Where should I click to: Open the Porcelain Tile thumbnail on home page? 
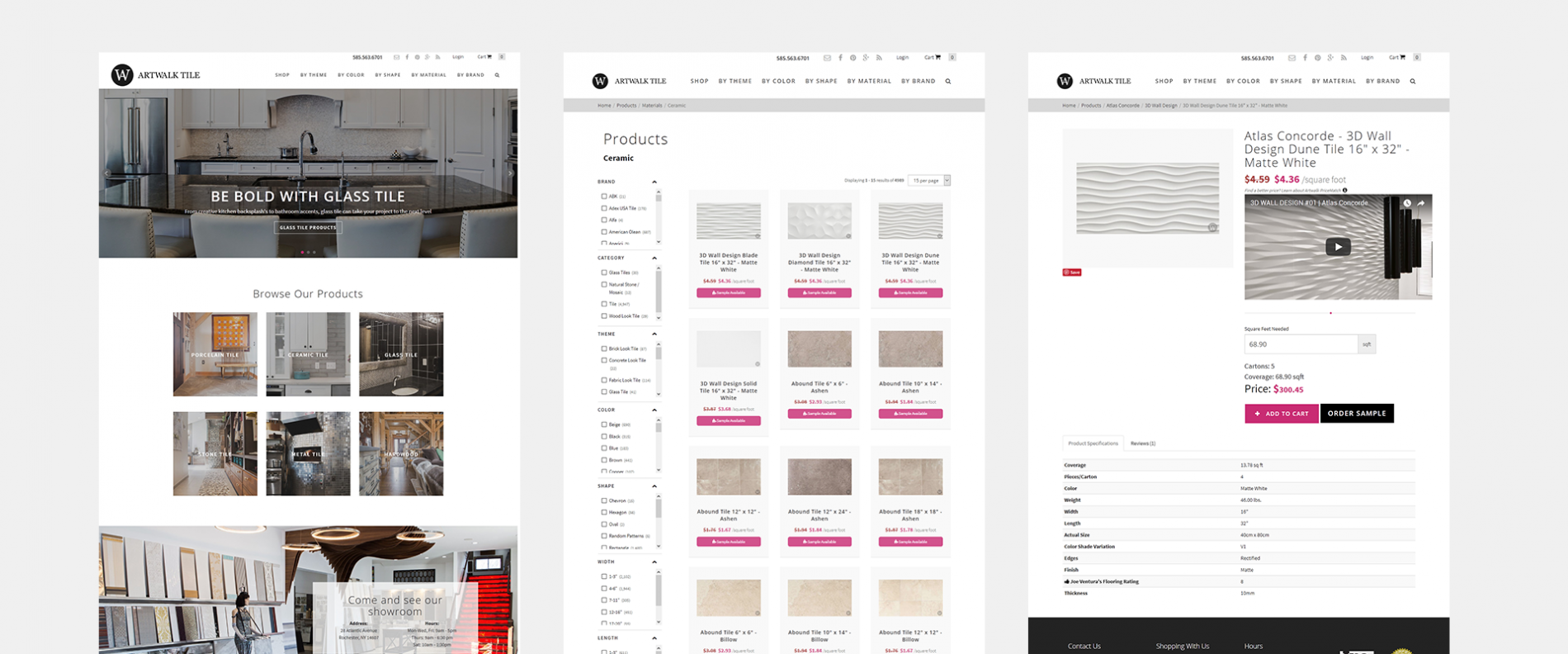tap(215, 354)
